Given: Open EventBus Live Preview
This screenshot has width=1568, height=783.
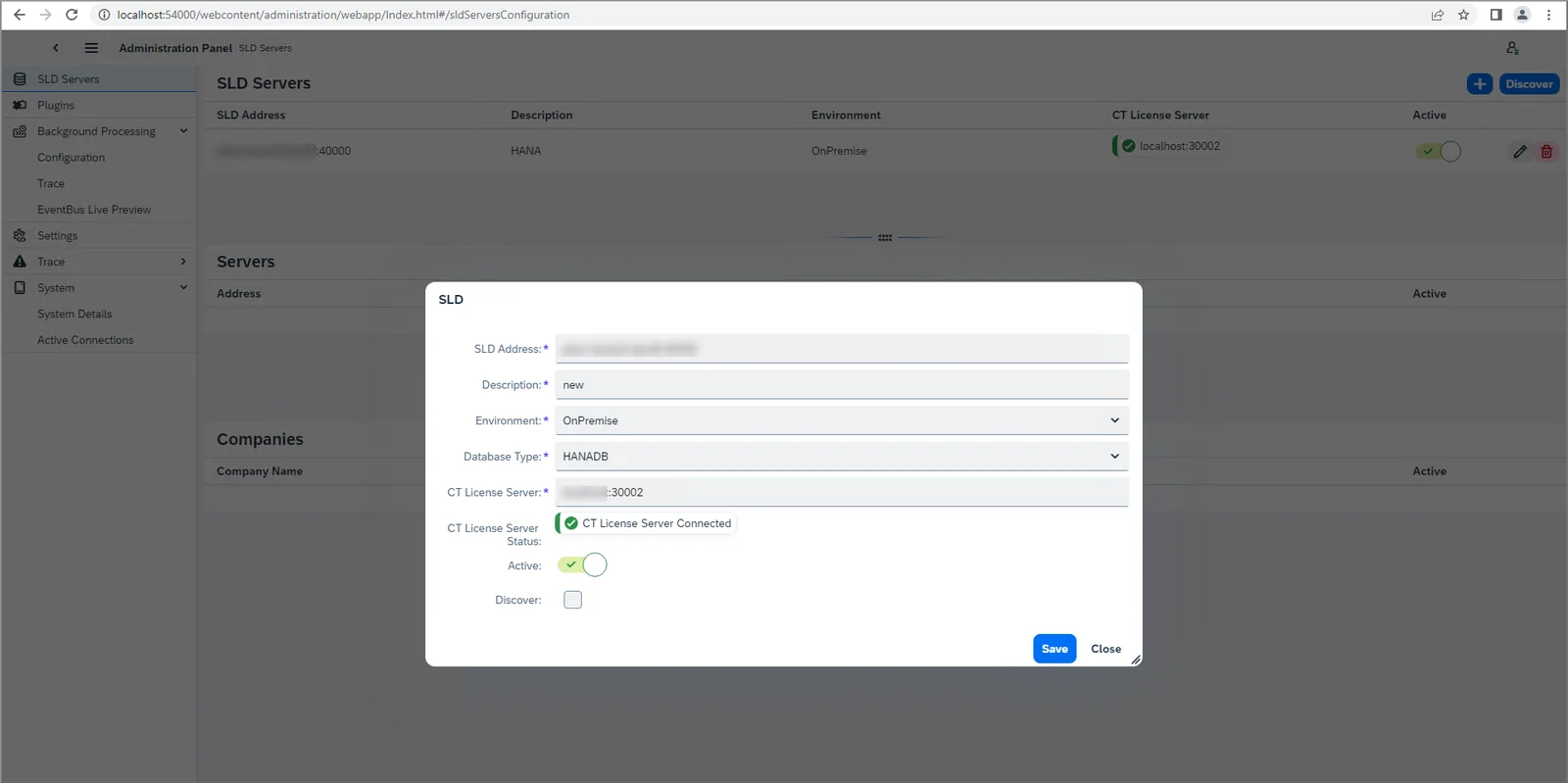Looking at the screenshot, I should click(x=94, y=210).
